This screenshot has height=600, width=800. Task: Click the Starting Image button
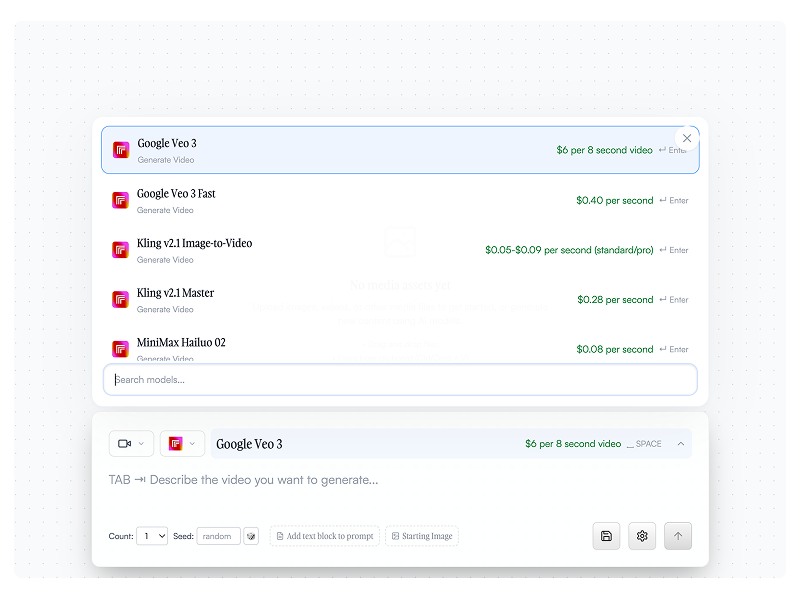tap(422, 536)
